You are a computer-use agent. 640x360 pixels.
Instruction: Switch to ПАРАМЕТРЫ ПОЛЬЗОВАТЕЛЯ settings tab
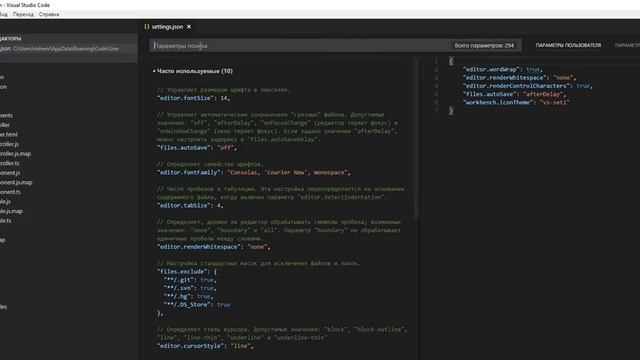tap(568, 45)
